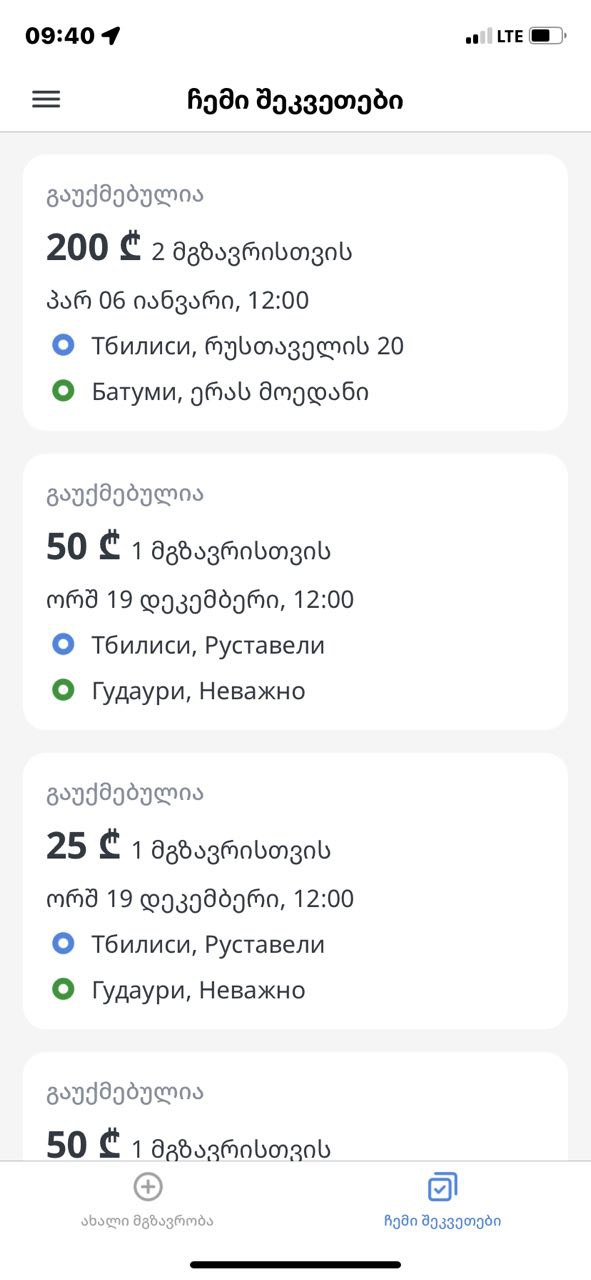Click green destination marker for Батуми

[64, 391]
